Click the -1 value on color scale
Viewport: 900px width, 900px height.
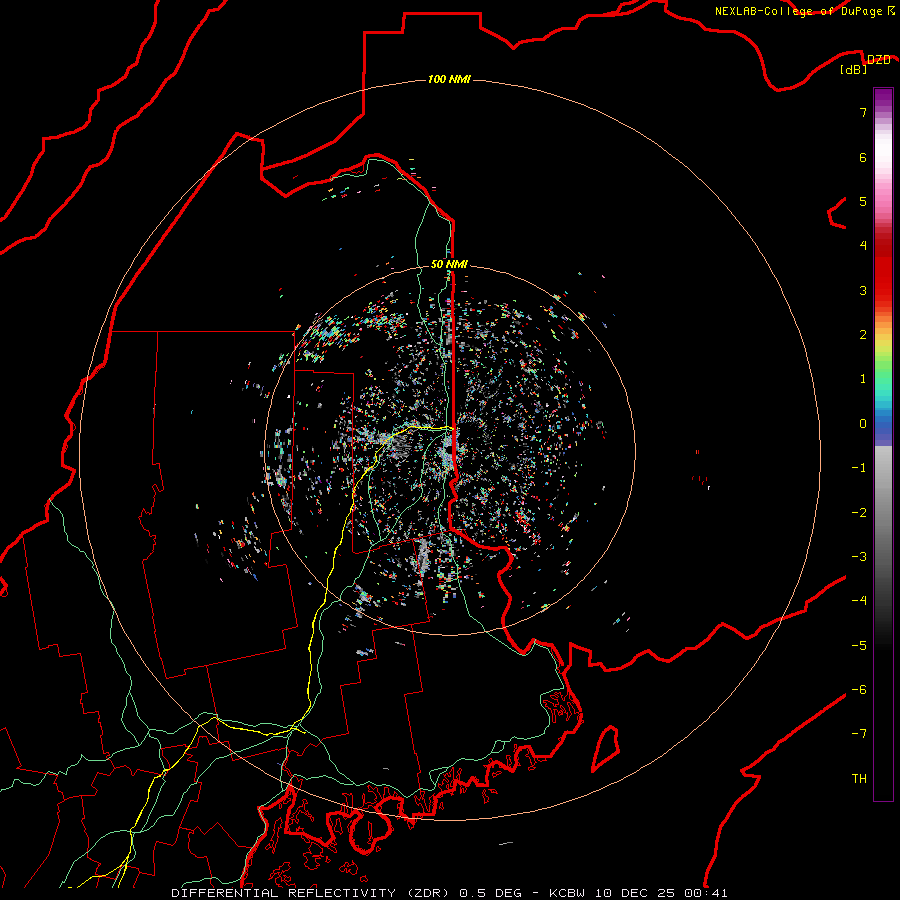pos(859,468)
